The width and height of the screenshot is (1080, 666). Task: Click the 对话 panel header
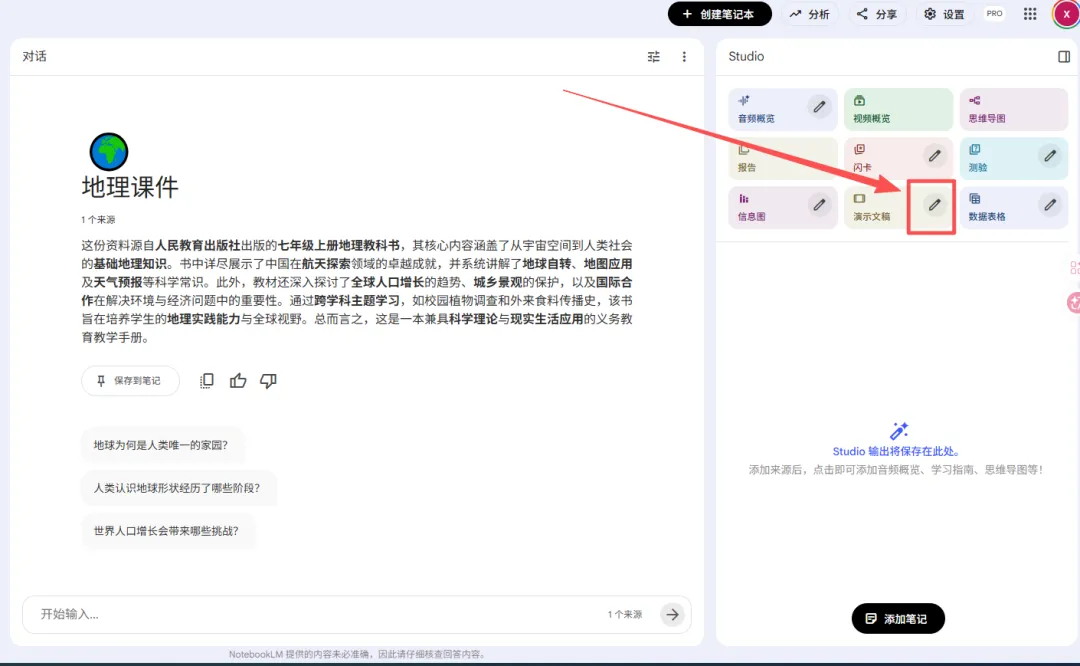pyautogui.click(x=34, y=56)
